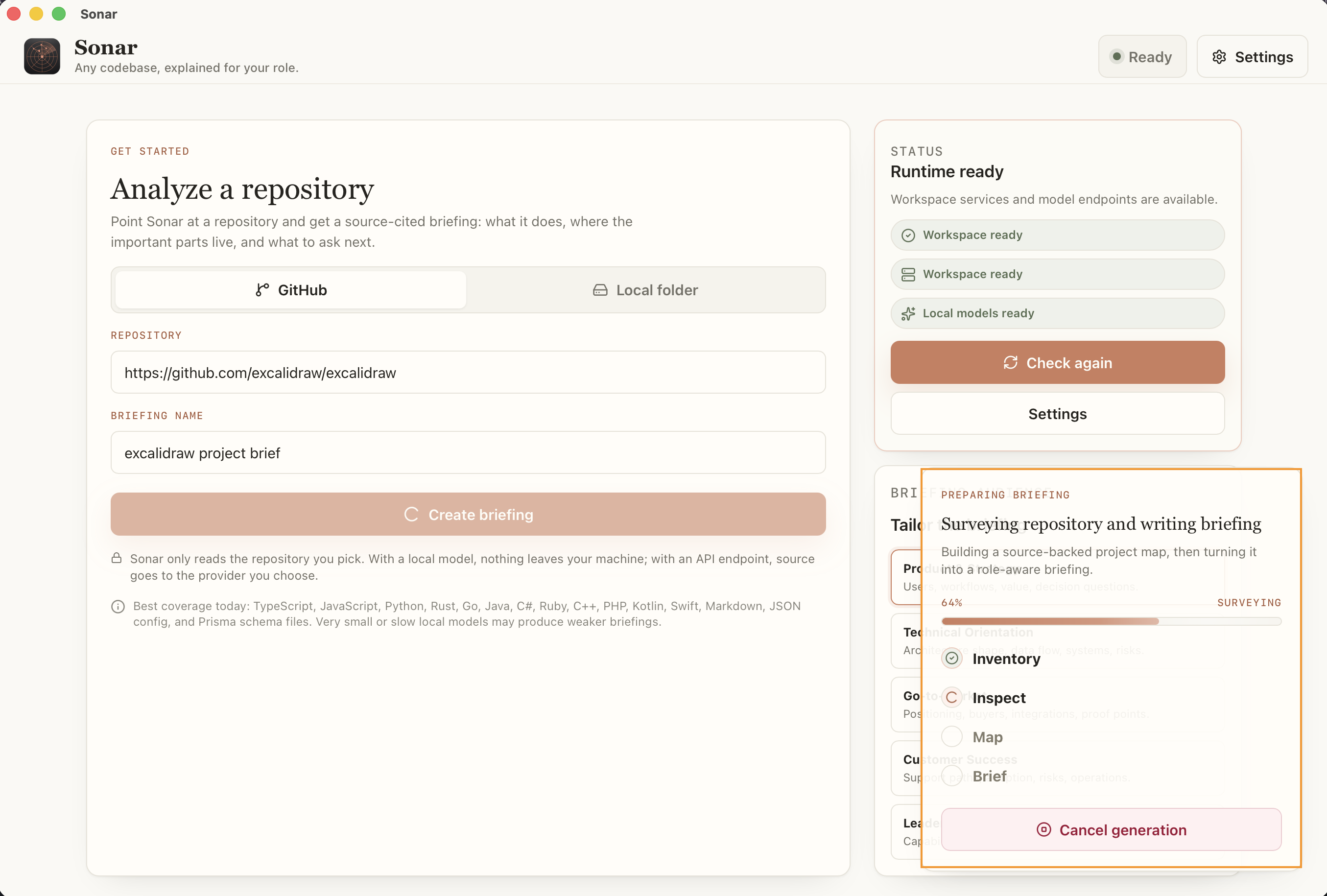Switch to the Local folder tab
This screenshot has width=1327, height=896.
[x=645, y=290]
